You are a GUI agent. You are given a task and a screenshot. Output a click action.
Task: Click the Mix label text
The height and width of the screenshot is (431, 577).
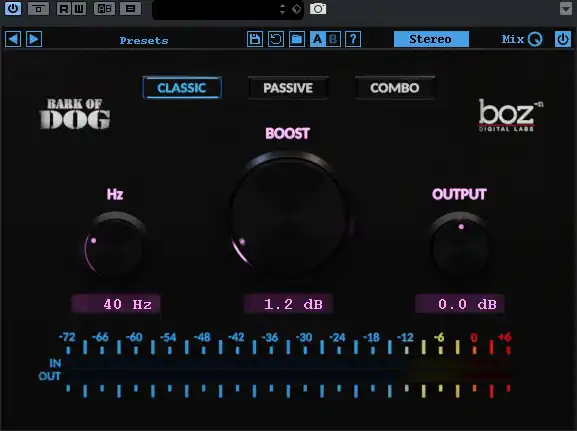click(x=513, y=39)
